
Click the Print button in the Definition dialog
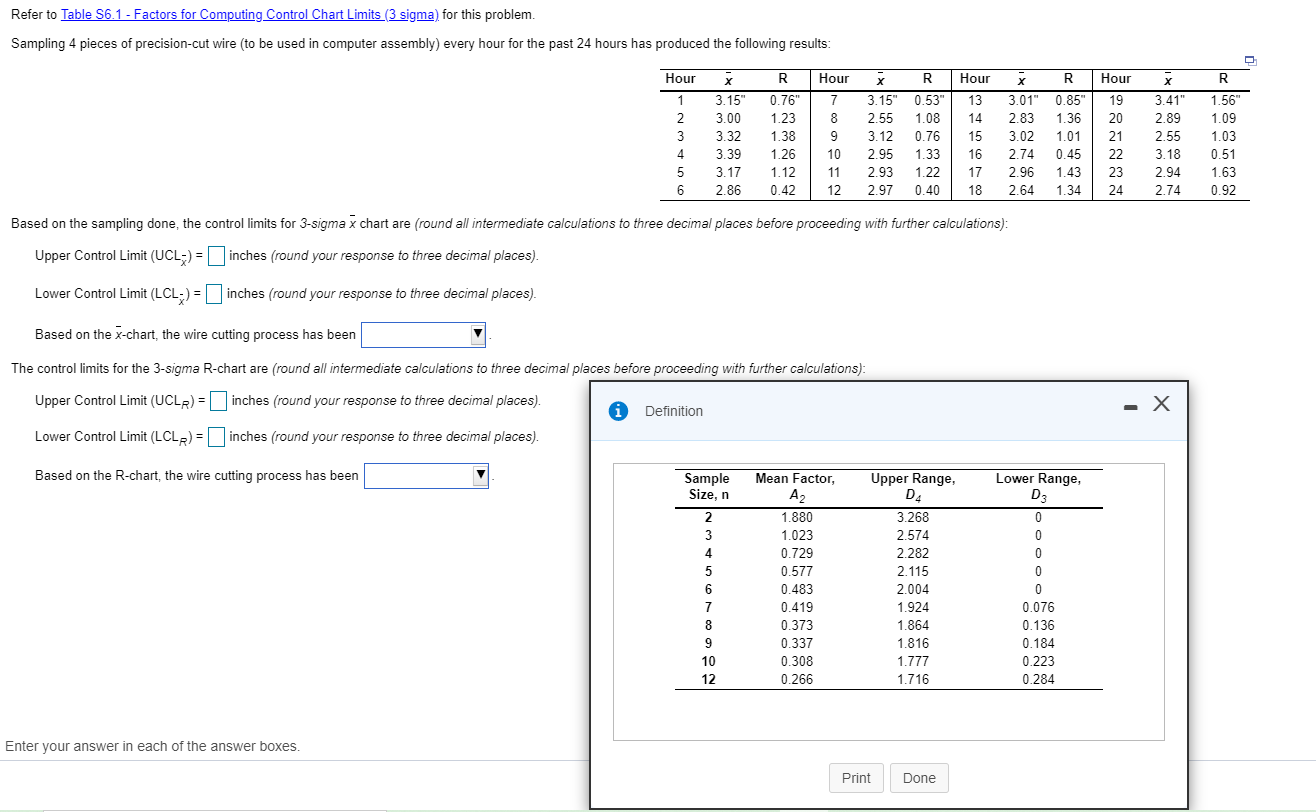(856, 777)
